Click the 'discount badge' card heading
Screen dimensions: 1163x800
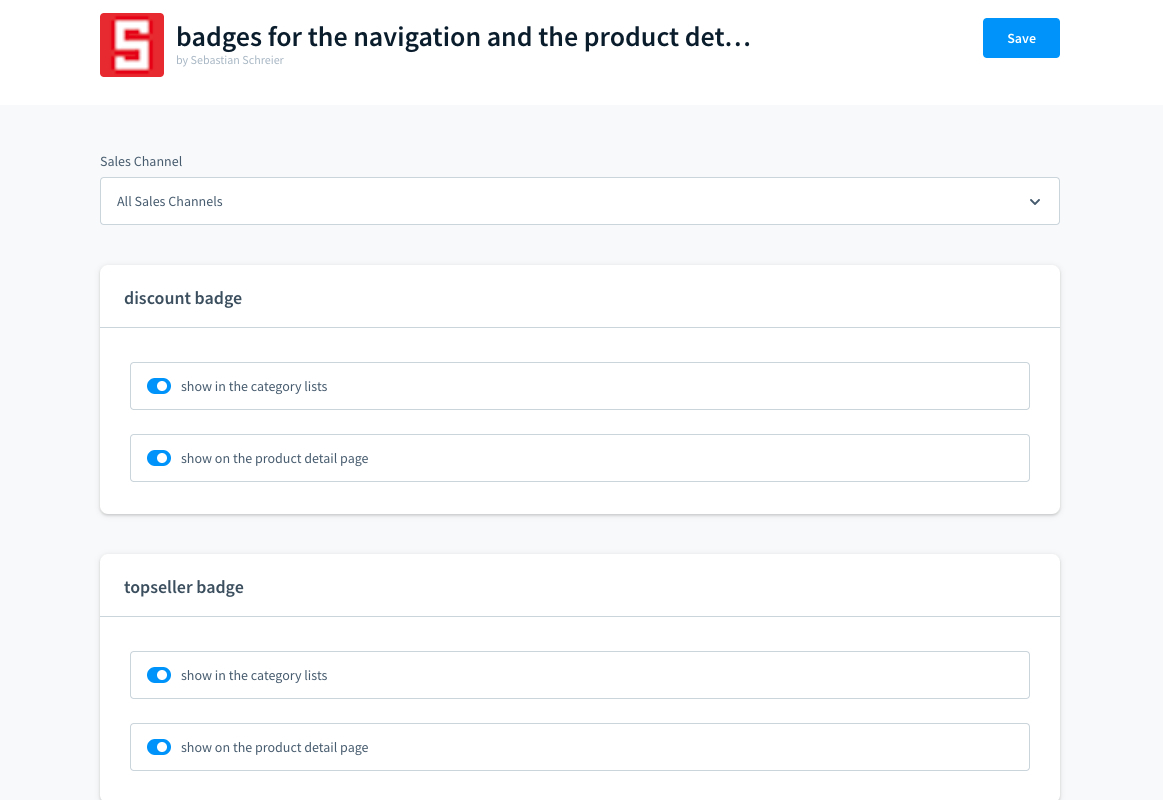[x=183, y=298]
